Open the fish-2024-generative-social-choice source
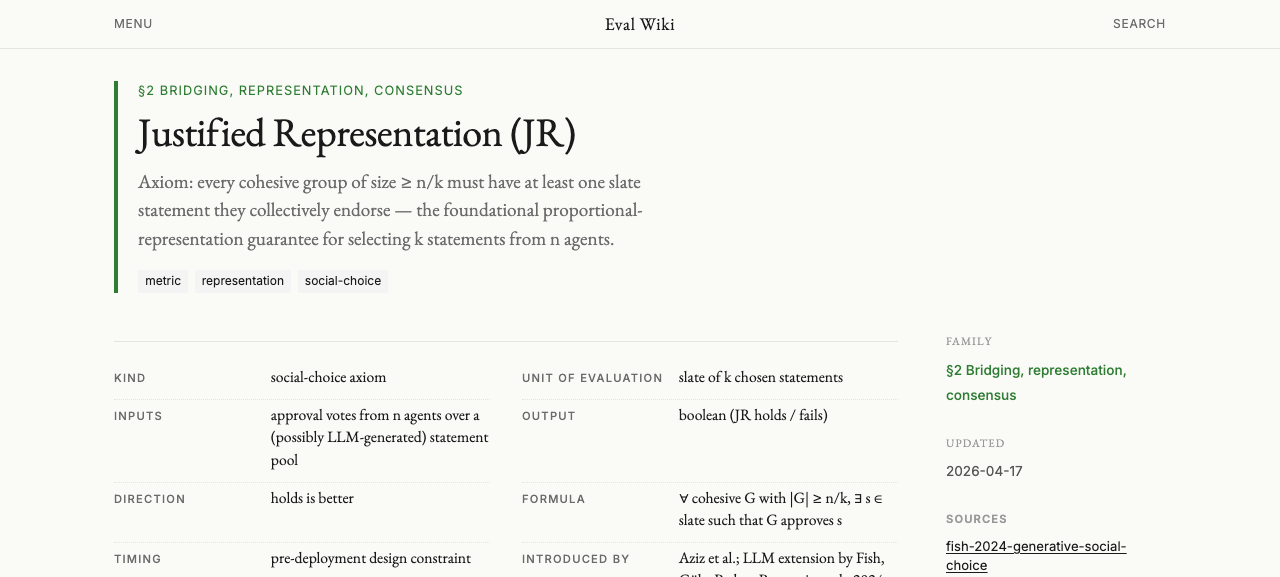1280x577 pixels. [1036, 556]
